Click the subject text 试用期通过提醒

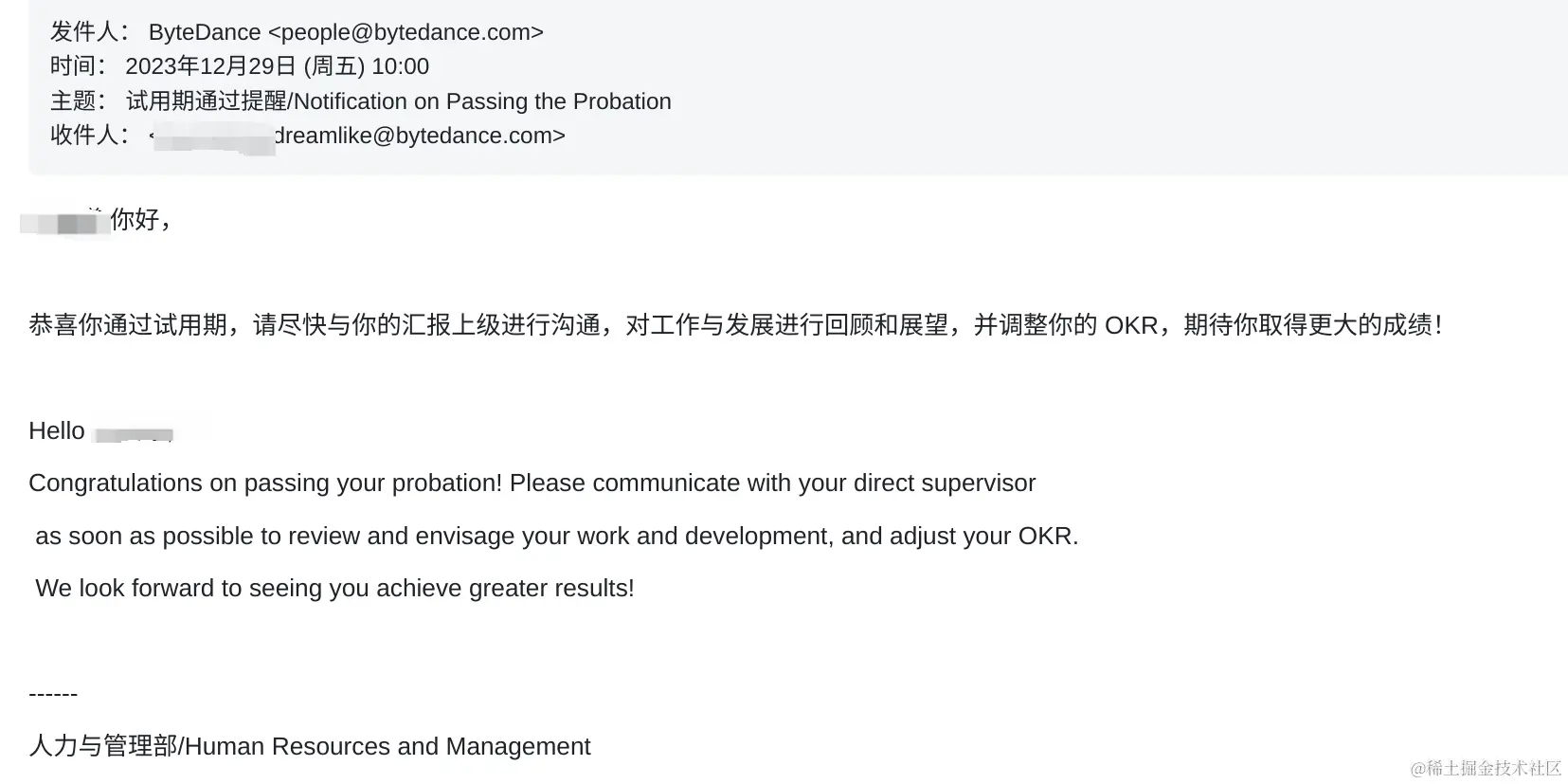(206, 101)
